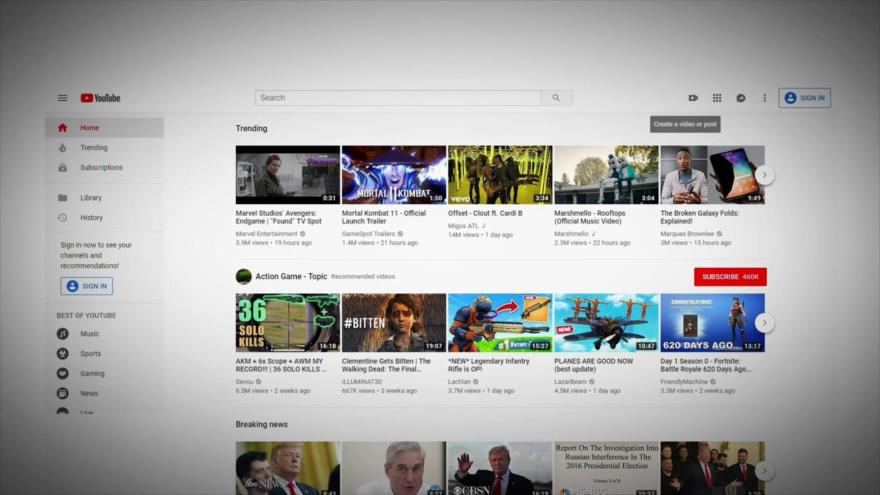Select History in the sidebar menu
This screenshot has height=495, width=880.
pos(104,218)
